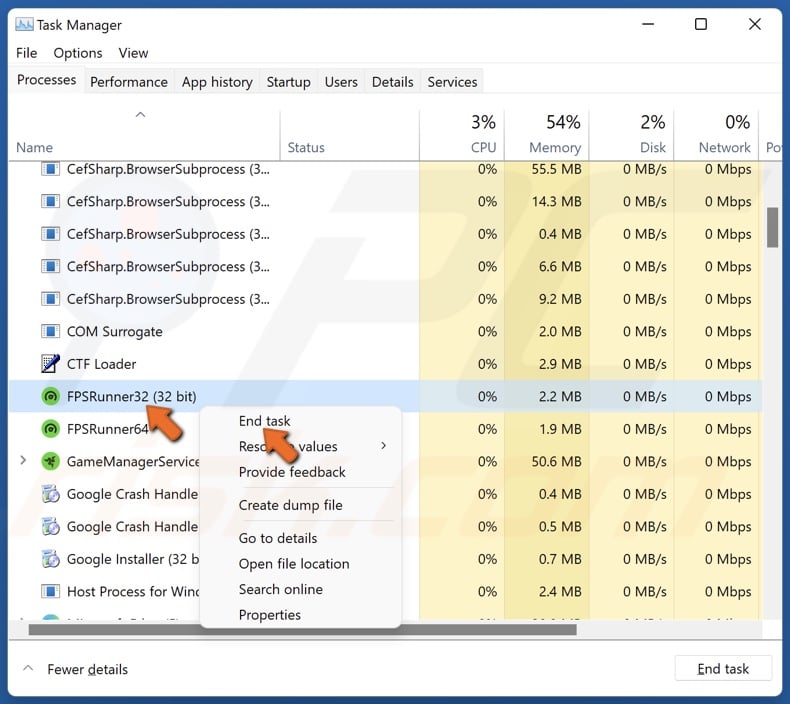Minimize the Task Manager window
This screenshot has height=704, width=790.
(x=648, y=24)
